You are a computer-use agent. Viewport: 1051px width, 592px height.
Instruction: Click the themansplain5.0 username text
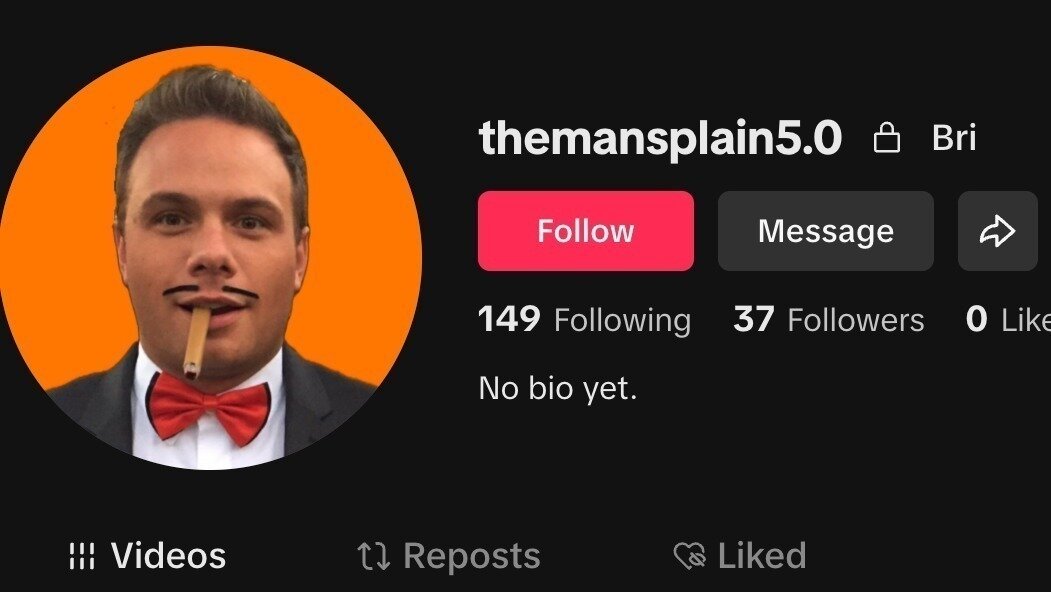point(660,138)
